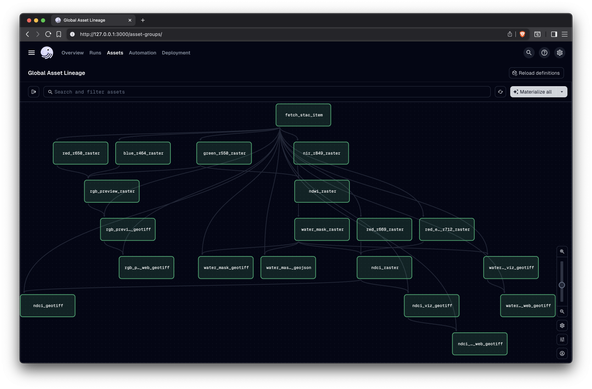Select the fetch_stac_item asset node

303,115
